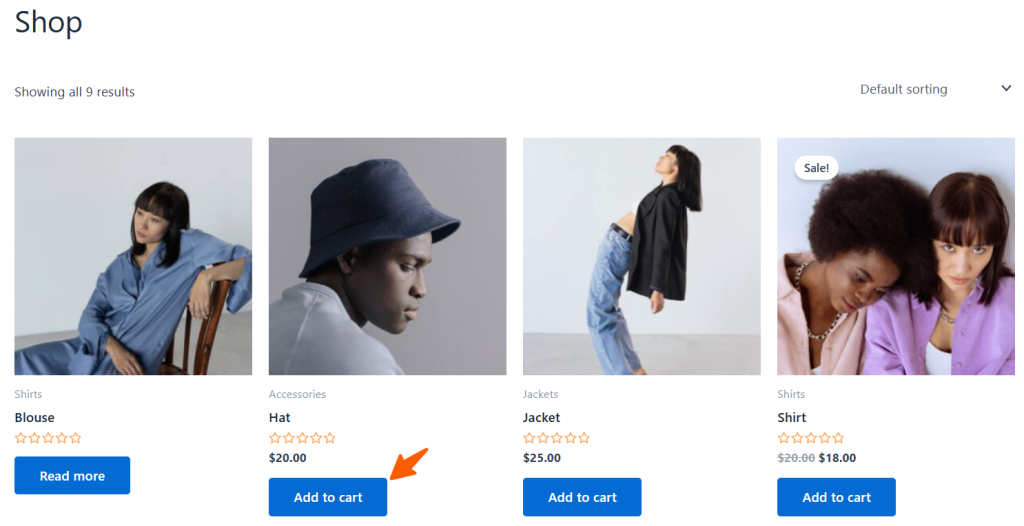Image resolution: width=1024 pixels, height=526 pixels.
Task: Add the Hat to cart
Action: coord(328,497)
